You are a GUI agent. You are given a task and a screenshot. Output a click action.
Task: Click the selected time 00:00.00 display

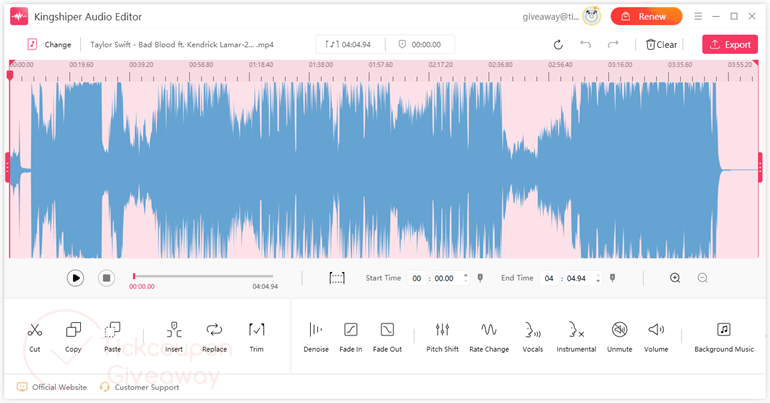(x=421, y=44)
